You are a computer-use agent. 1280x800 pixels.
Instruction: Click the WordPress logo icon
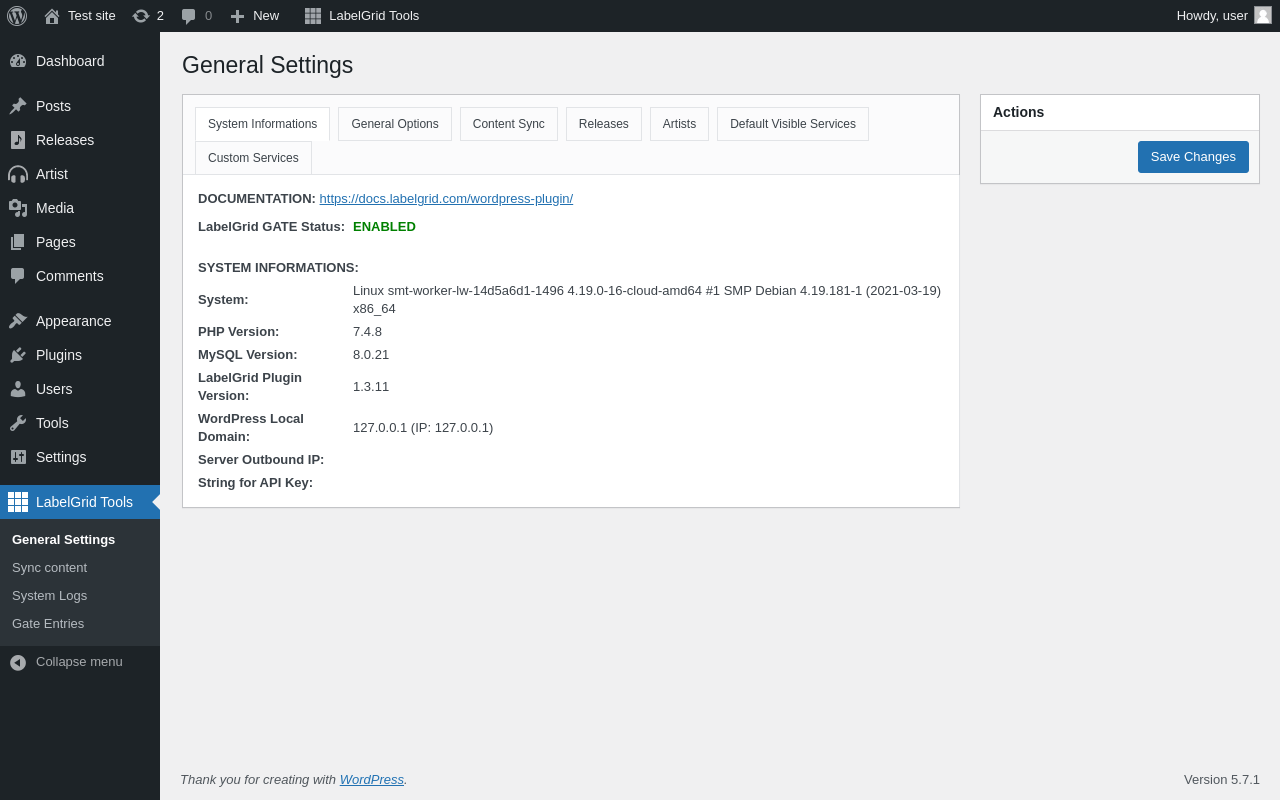[17, 16]
